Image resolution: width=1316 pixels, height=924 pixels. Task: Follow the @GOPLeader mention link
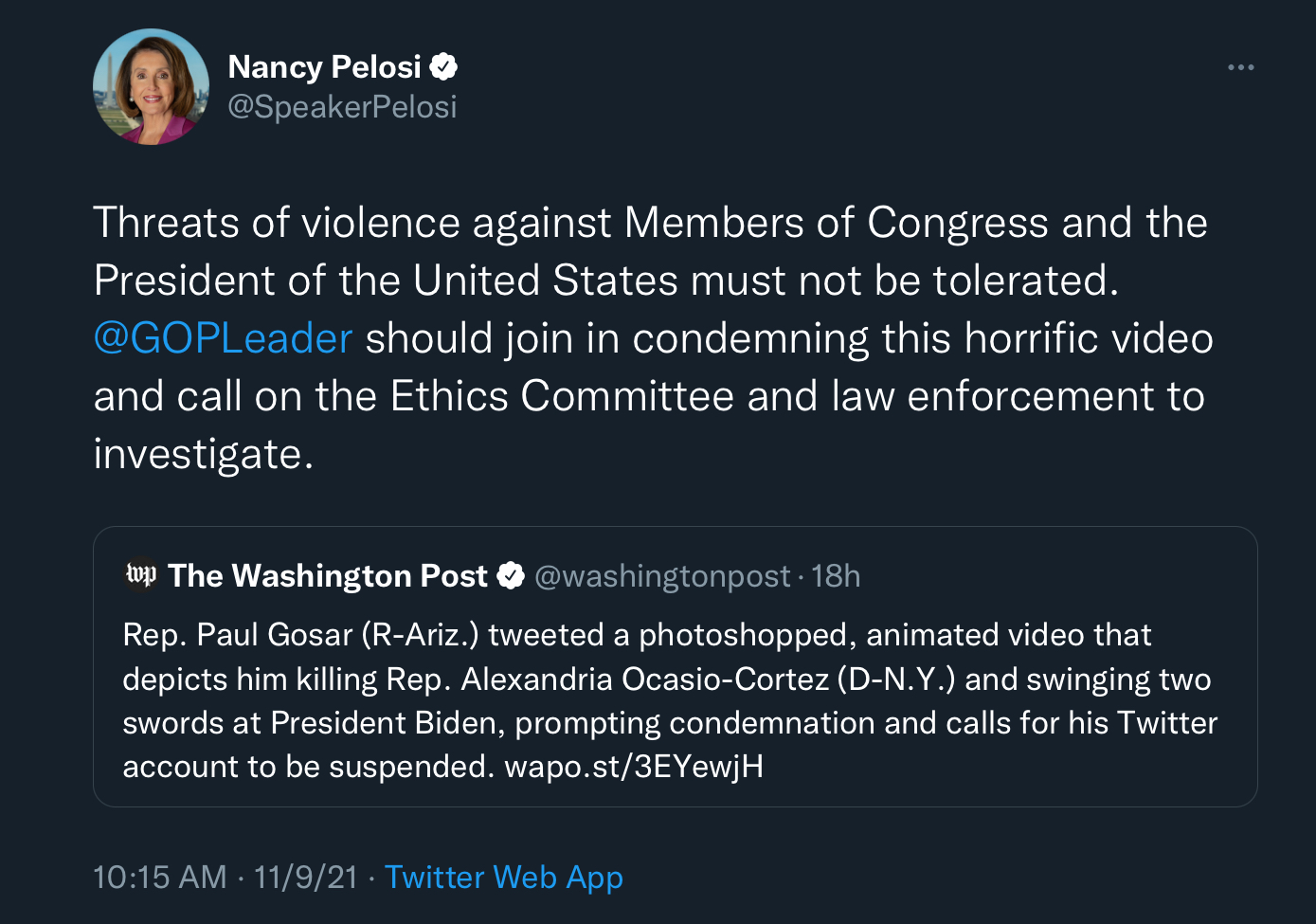coord(224,338)
